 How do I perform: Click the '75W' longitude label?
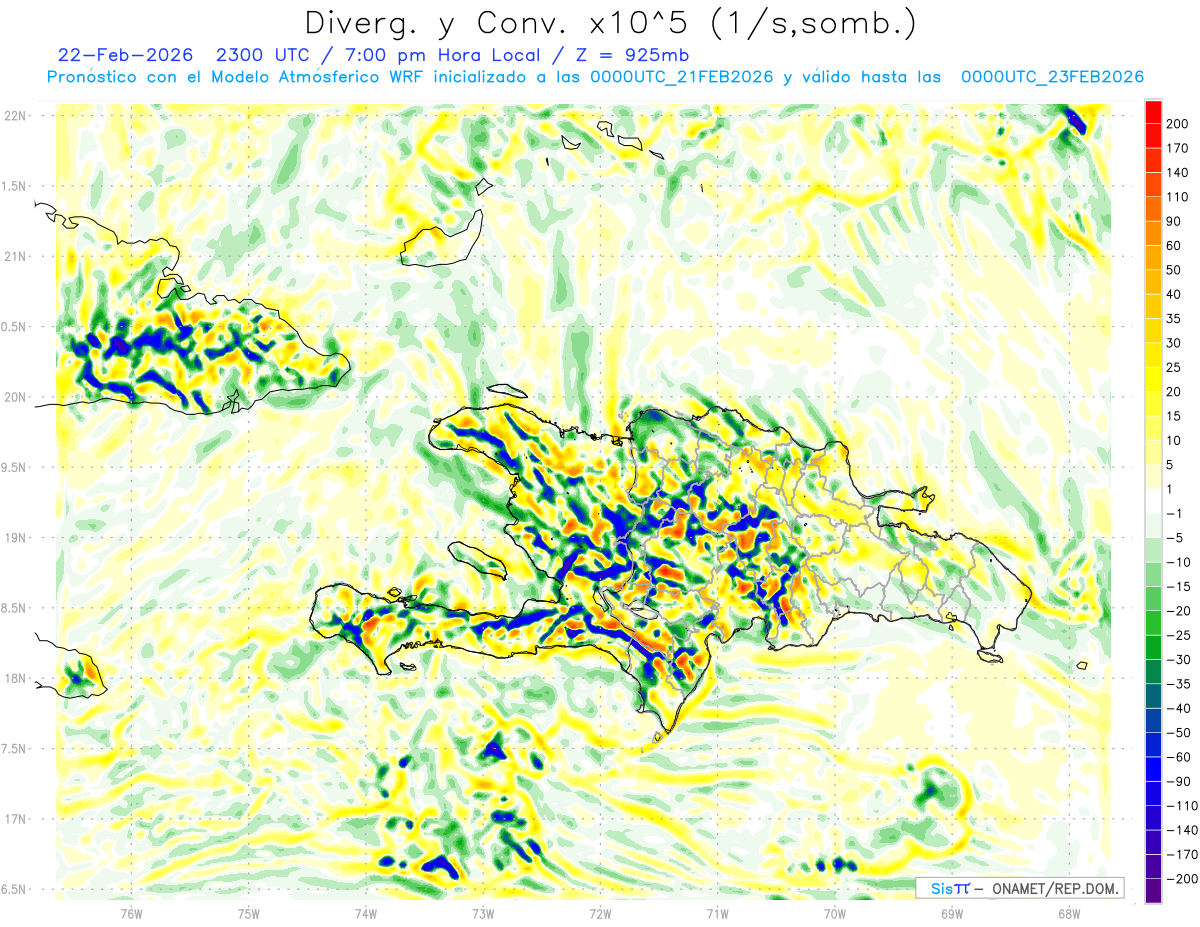(249, 912)
